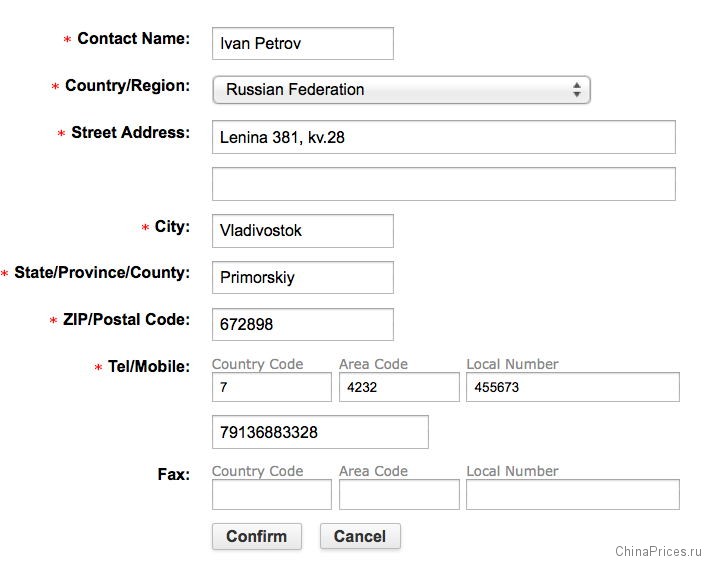
Task: Click the mobile number field with 79136883328
Action: tap(320, 432)
